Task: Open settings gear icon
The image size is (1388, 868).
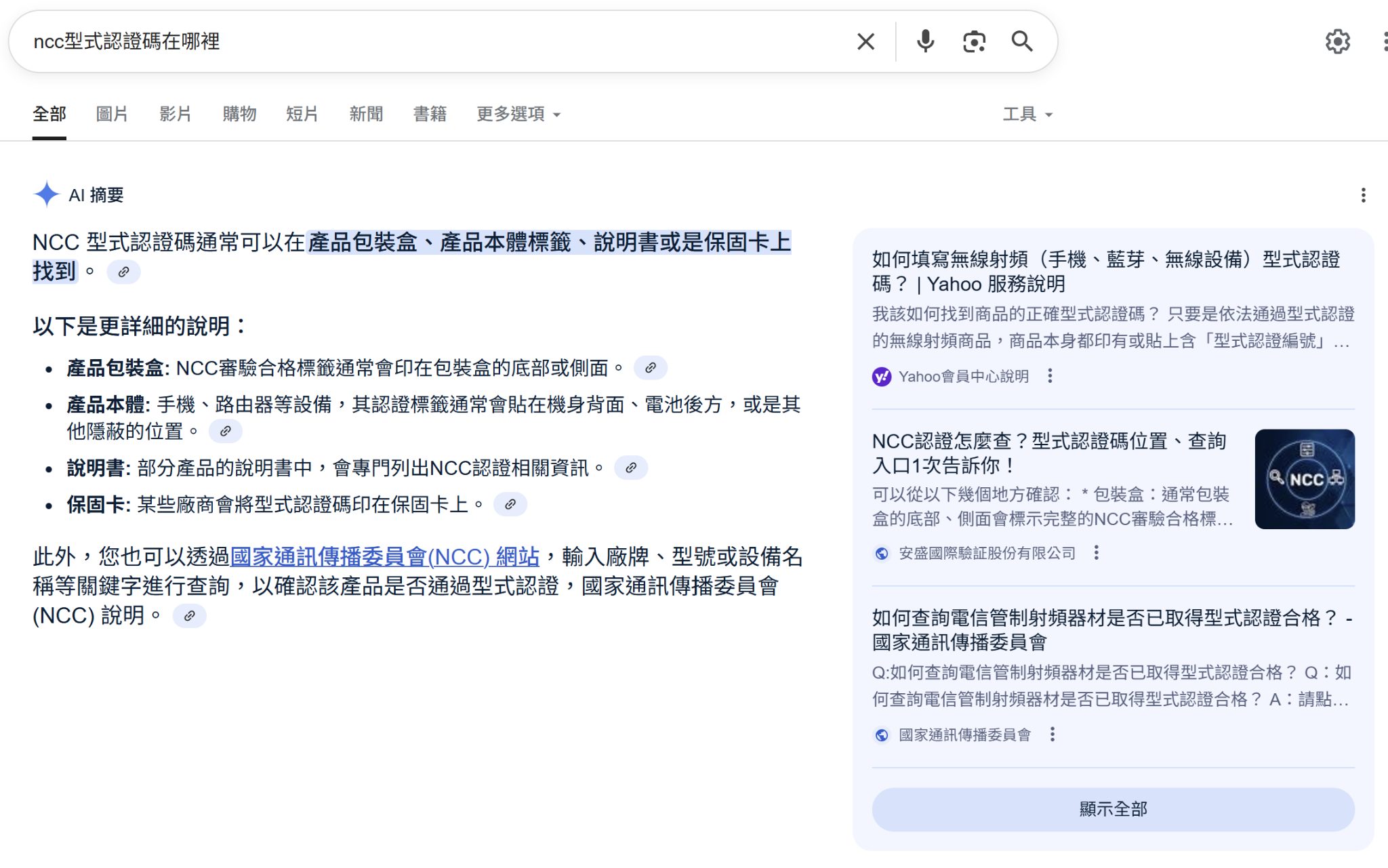Action: click(x=1337, y=41)
